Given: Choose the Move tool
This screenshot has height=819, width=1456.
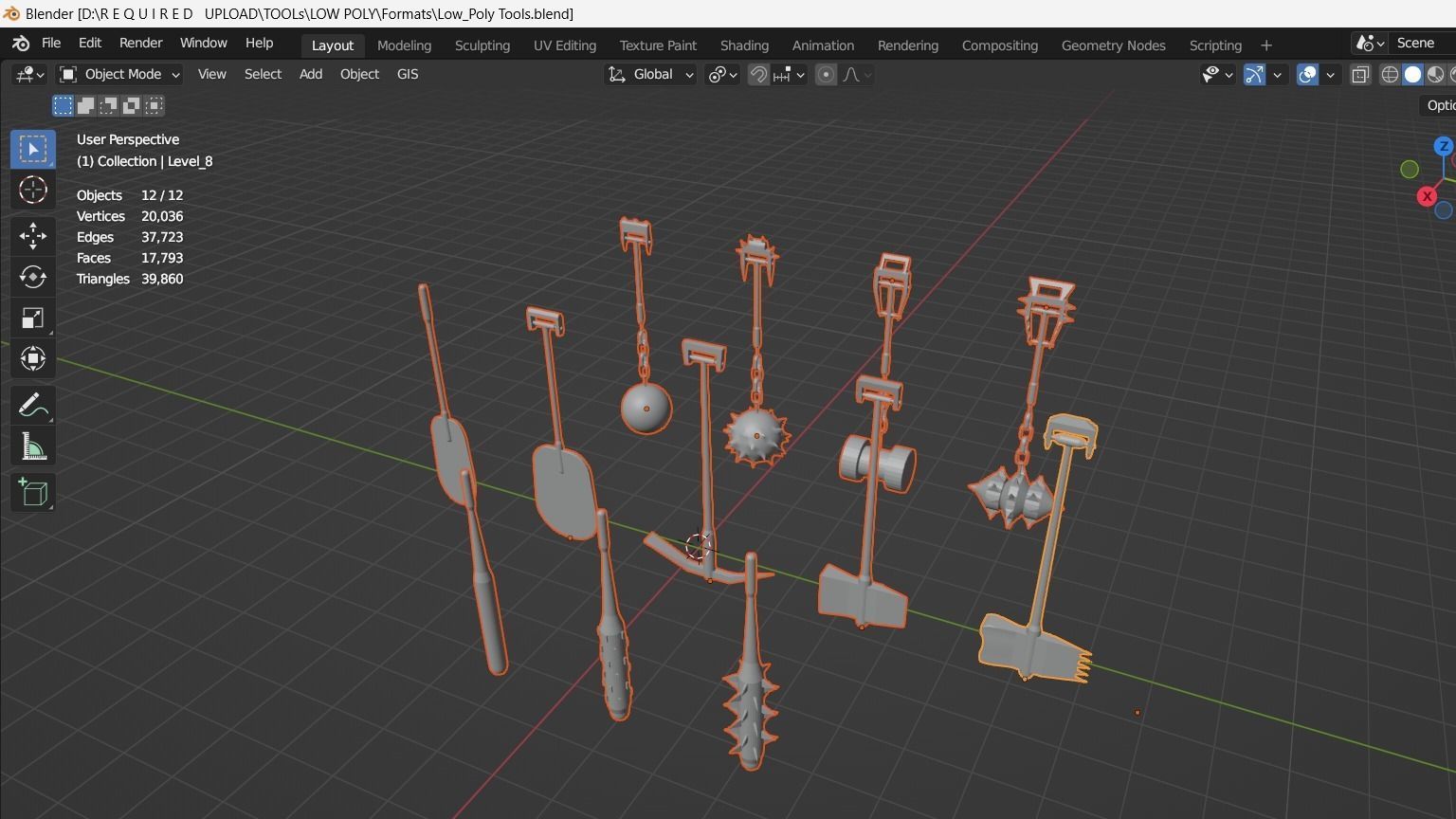Looking at the screenshot, I should [x=33, y=235].
